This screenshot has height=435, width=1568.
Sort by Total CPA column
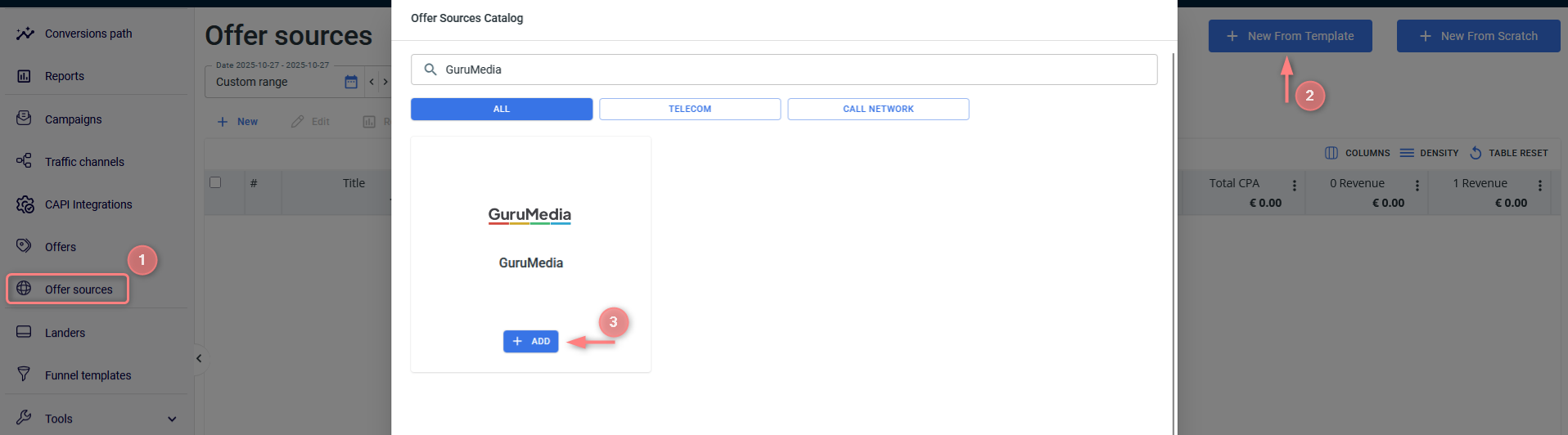click(x=1234, y=183)
